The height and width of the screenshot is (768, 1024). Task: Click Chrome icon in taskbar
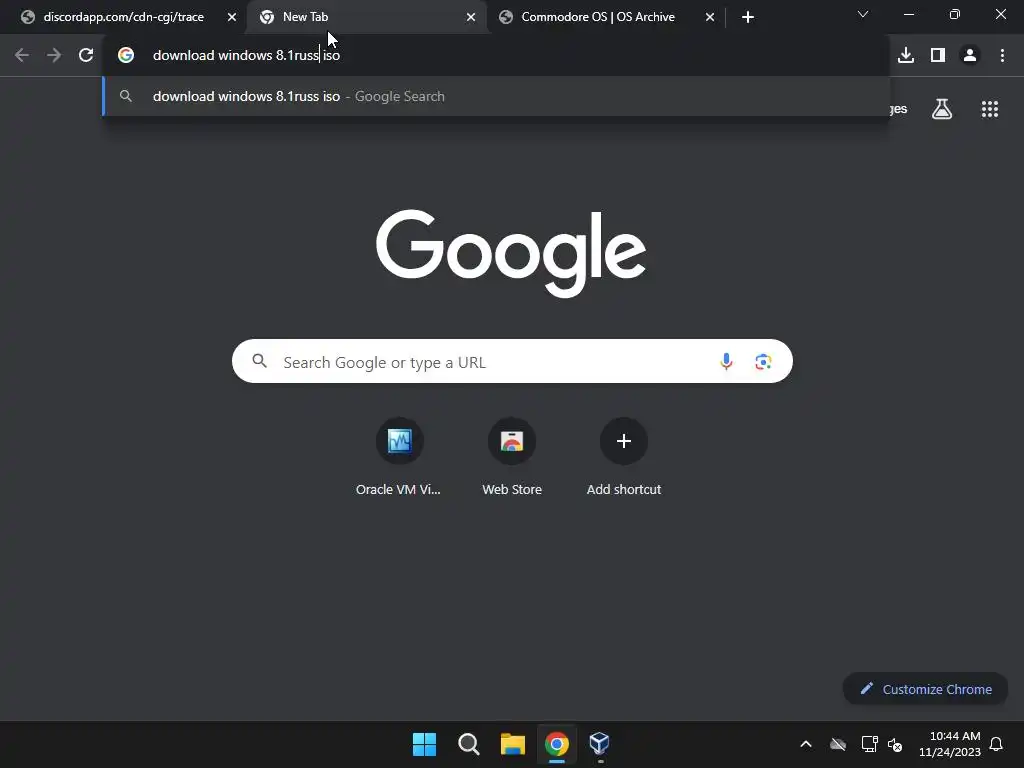pyautogui.click(x=557, y=744)
